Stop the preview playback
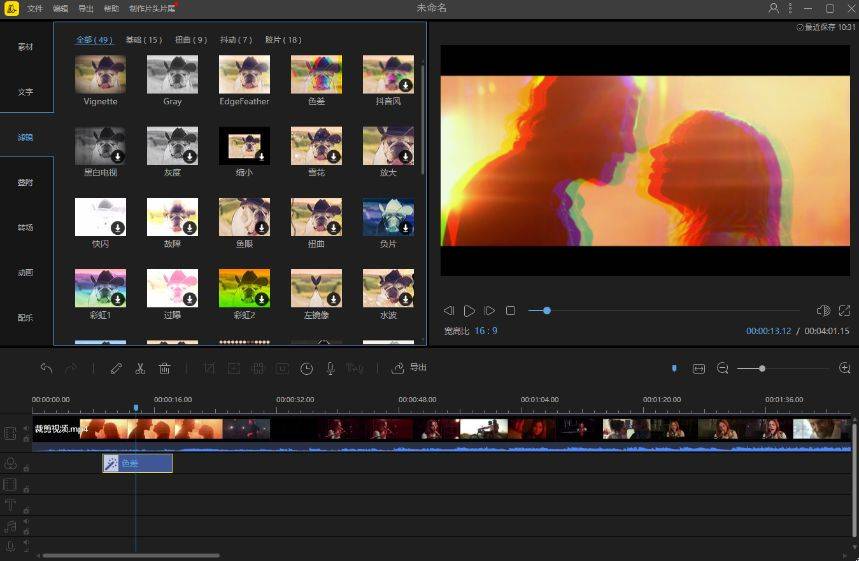This screenshot has width=859, height=561. (x=511, y=311)
